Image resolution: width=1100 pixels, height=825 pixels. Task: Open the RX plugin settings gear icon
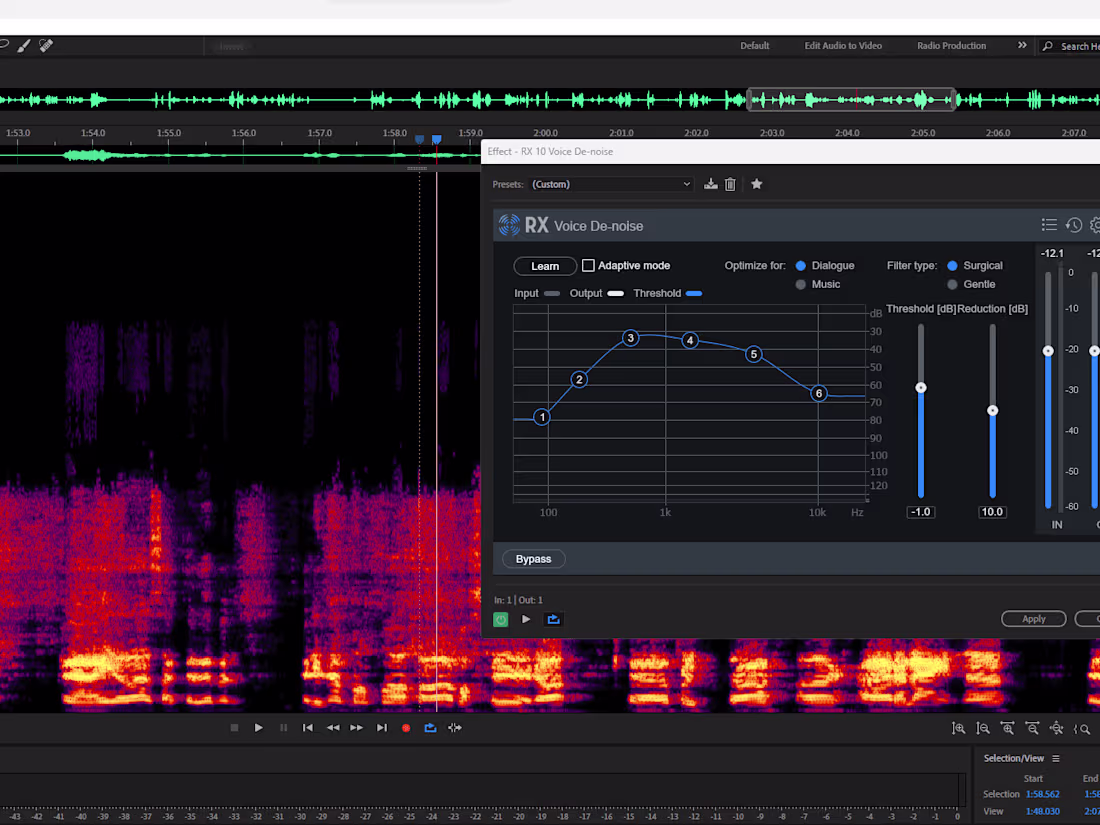coord(1095,225)
